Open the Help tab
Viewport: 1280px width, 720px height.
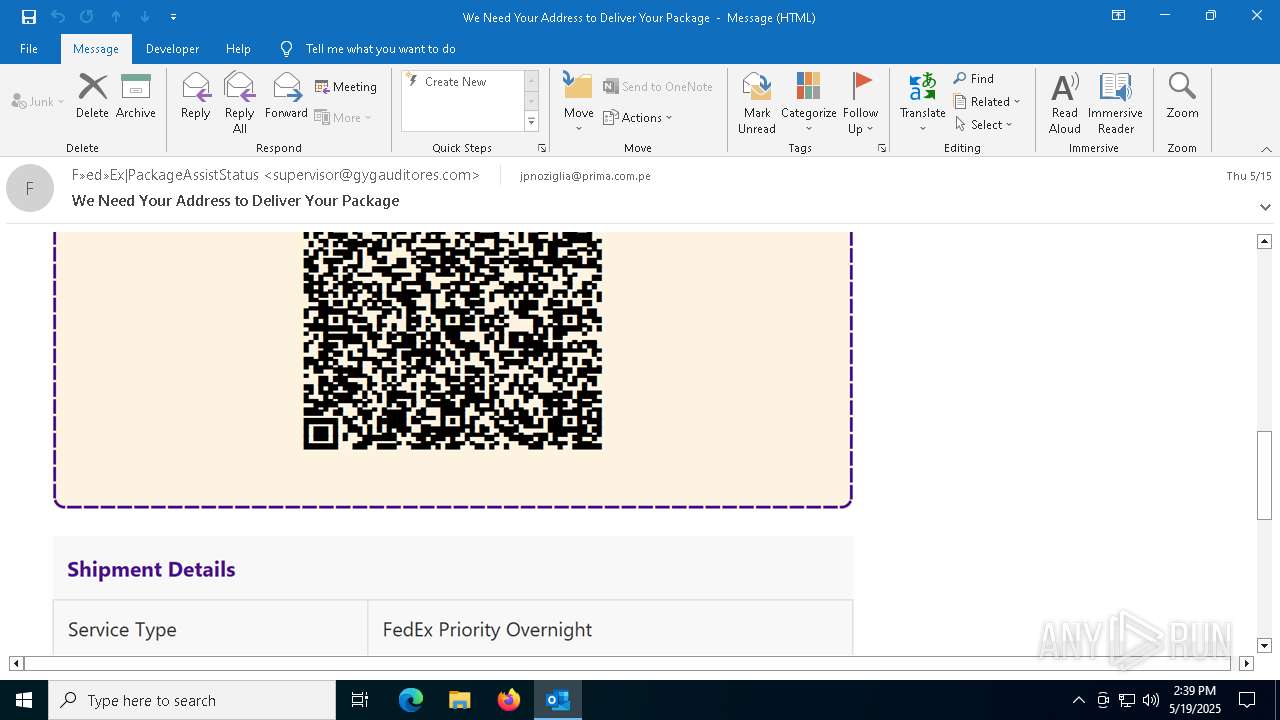(238, 48)
